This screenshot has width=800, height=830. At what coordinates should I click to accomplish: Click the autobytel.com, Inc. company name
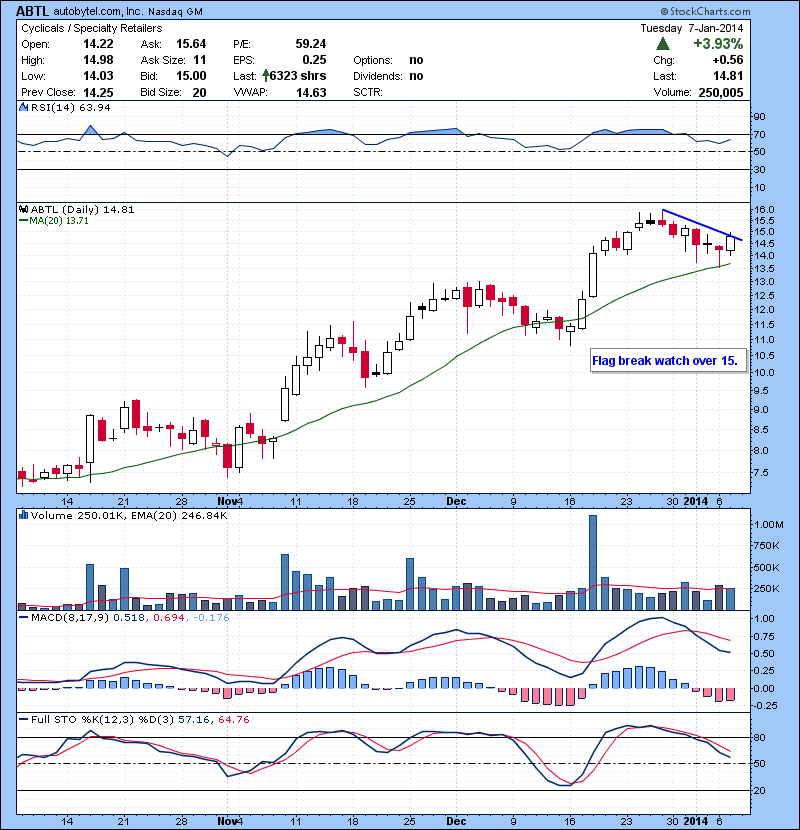coord(98,11)
